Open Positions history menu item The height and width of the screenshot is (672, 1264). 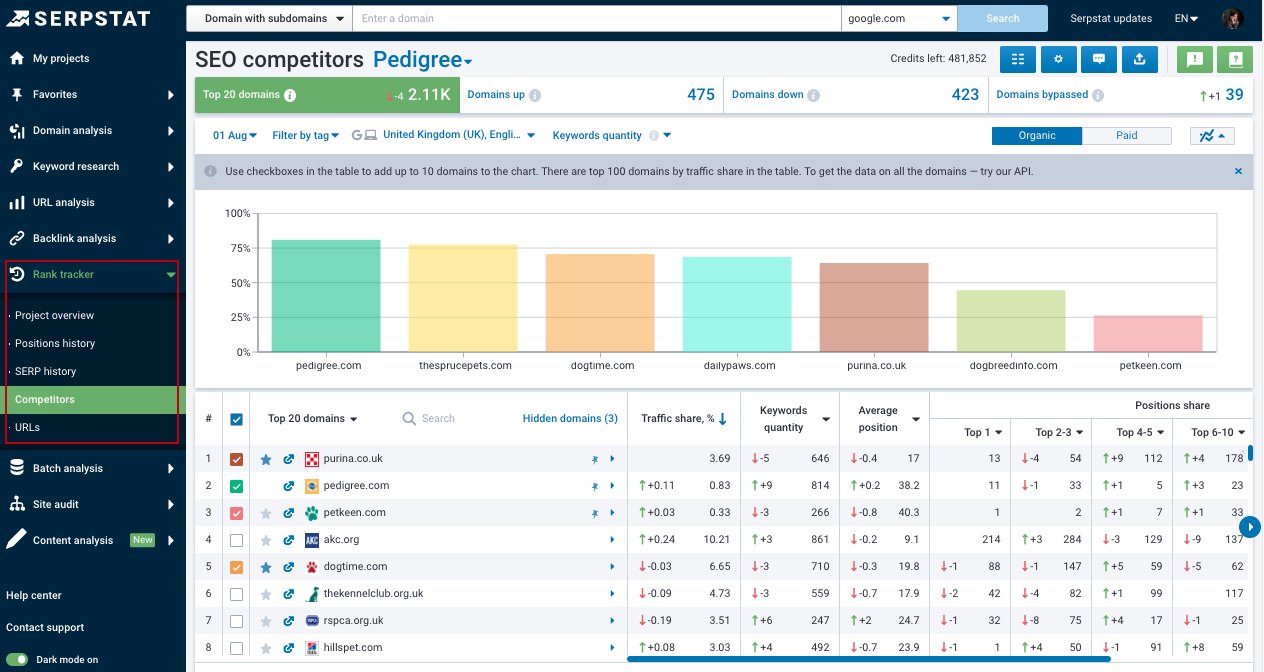tap(55, 343)
